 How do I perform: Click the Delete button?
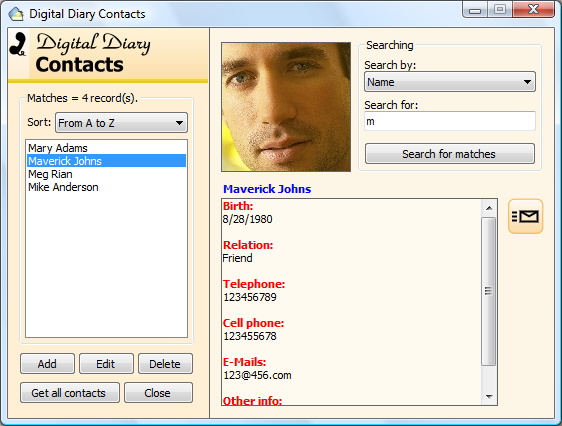(x=165, y=364)
